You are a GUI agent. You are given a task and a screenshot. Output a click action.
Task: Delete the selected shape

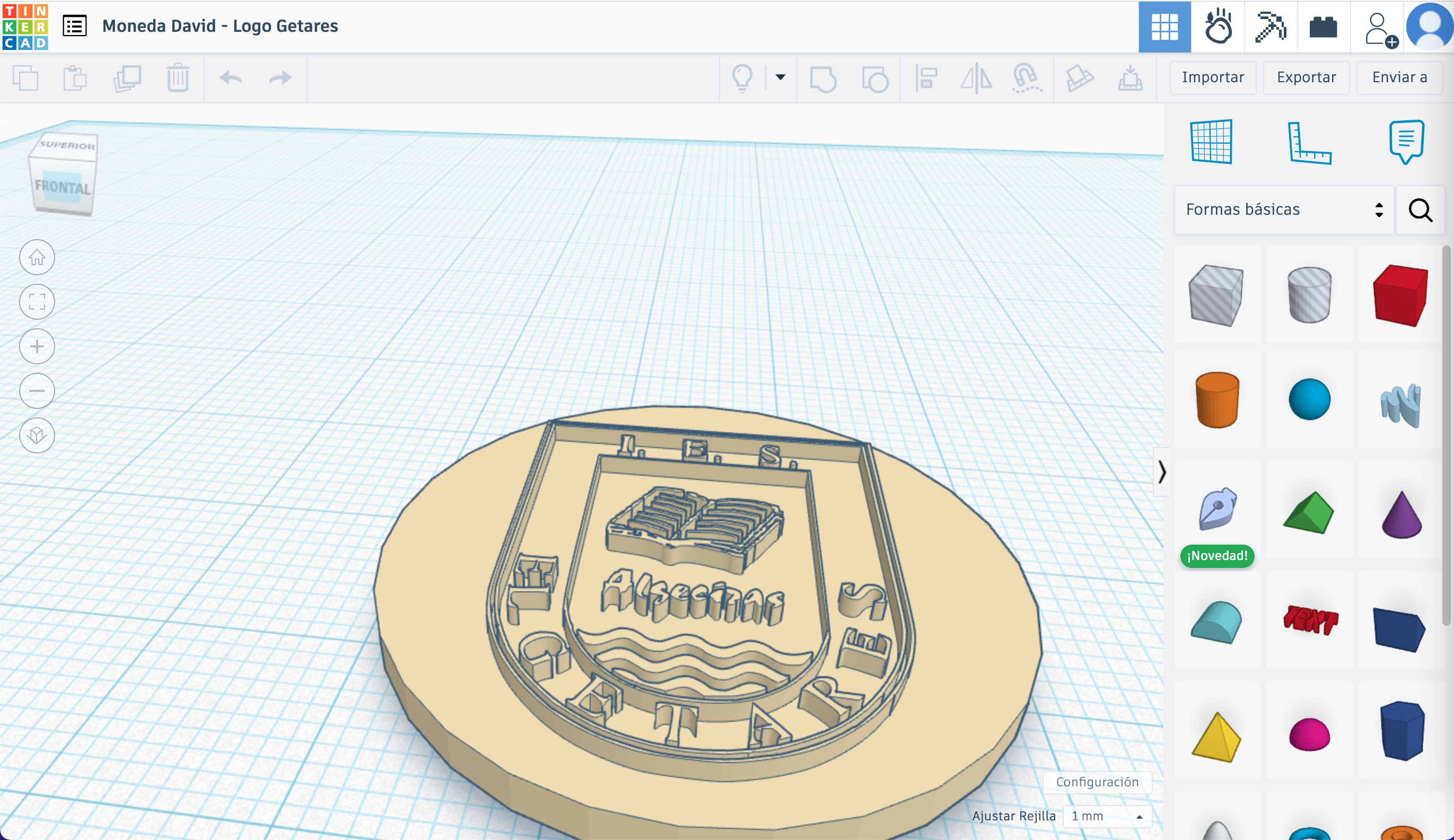(x=177, y=78)
